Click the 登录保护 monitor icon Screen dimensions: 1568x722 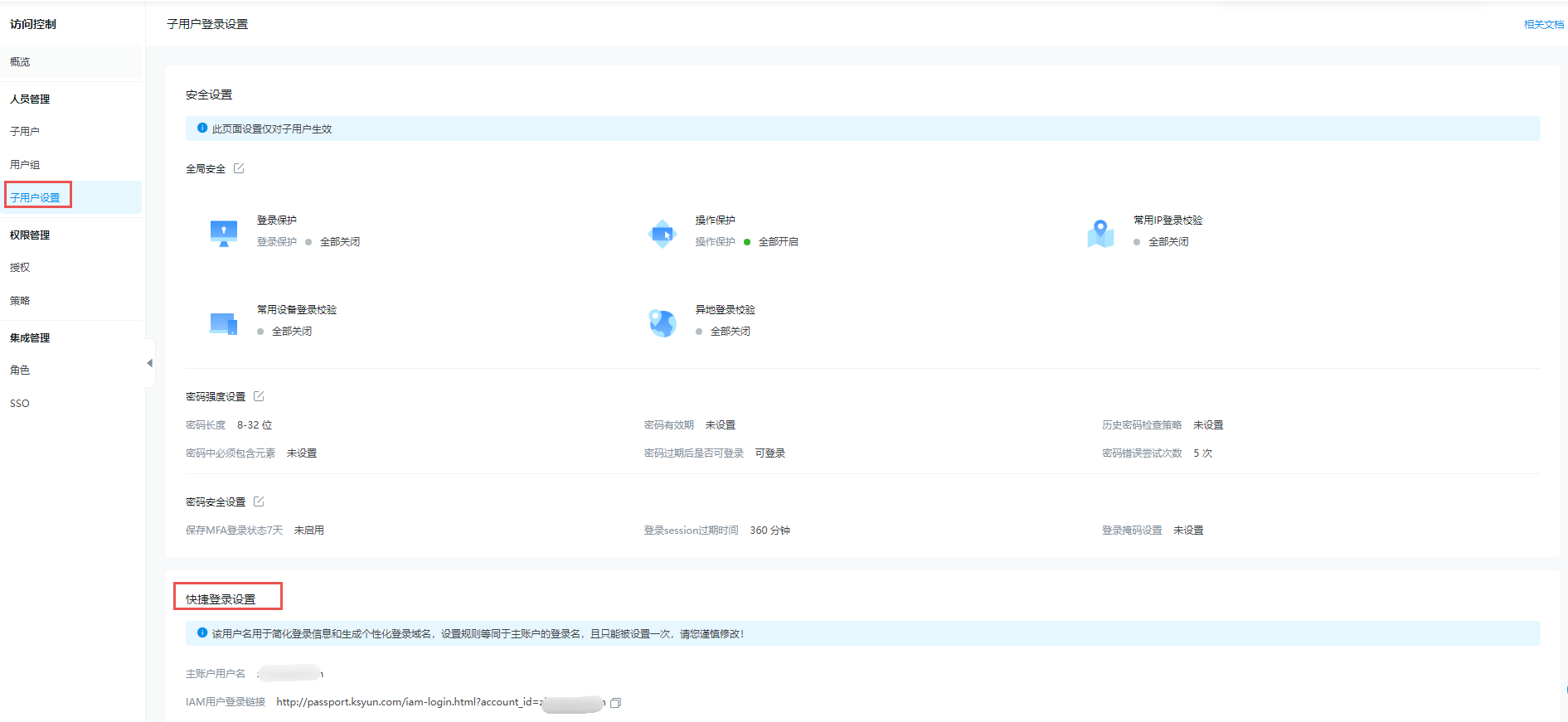[224, 233]
